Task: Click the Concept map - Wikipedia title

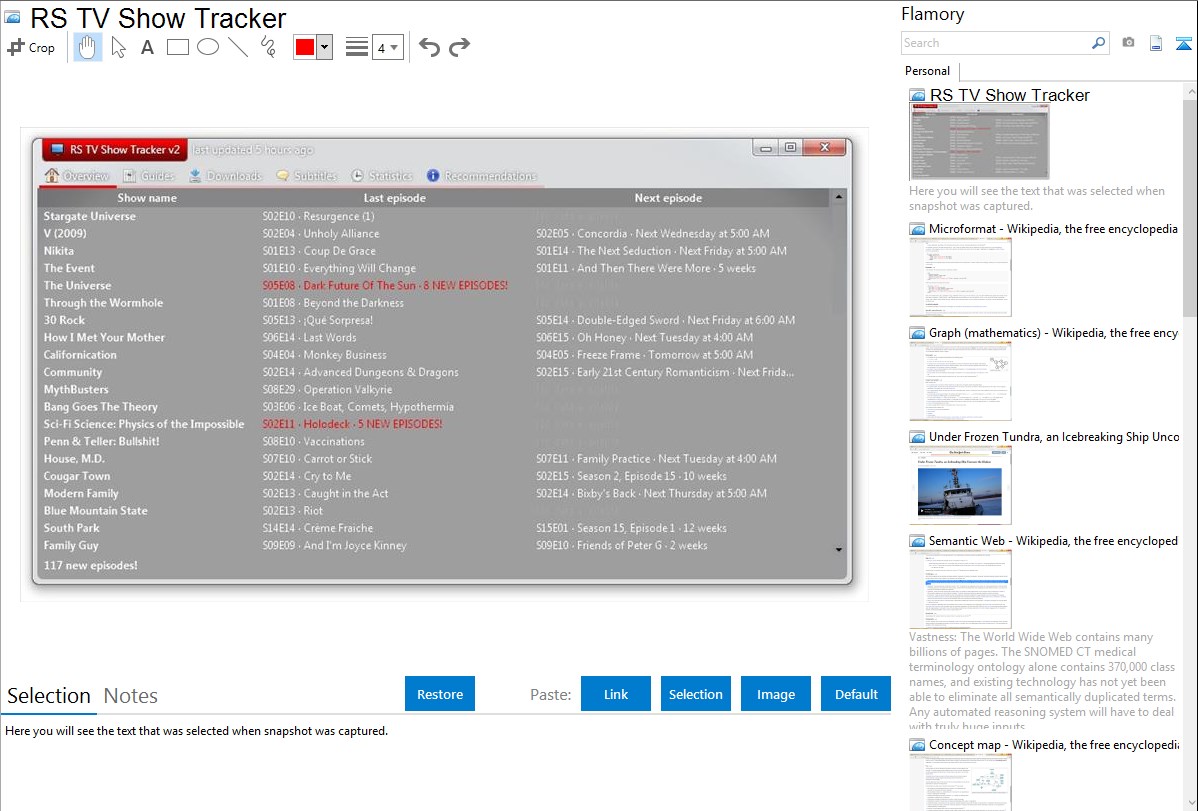Action: click(1053, 744)
